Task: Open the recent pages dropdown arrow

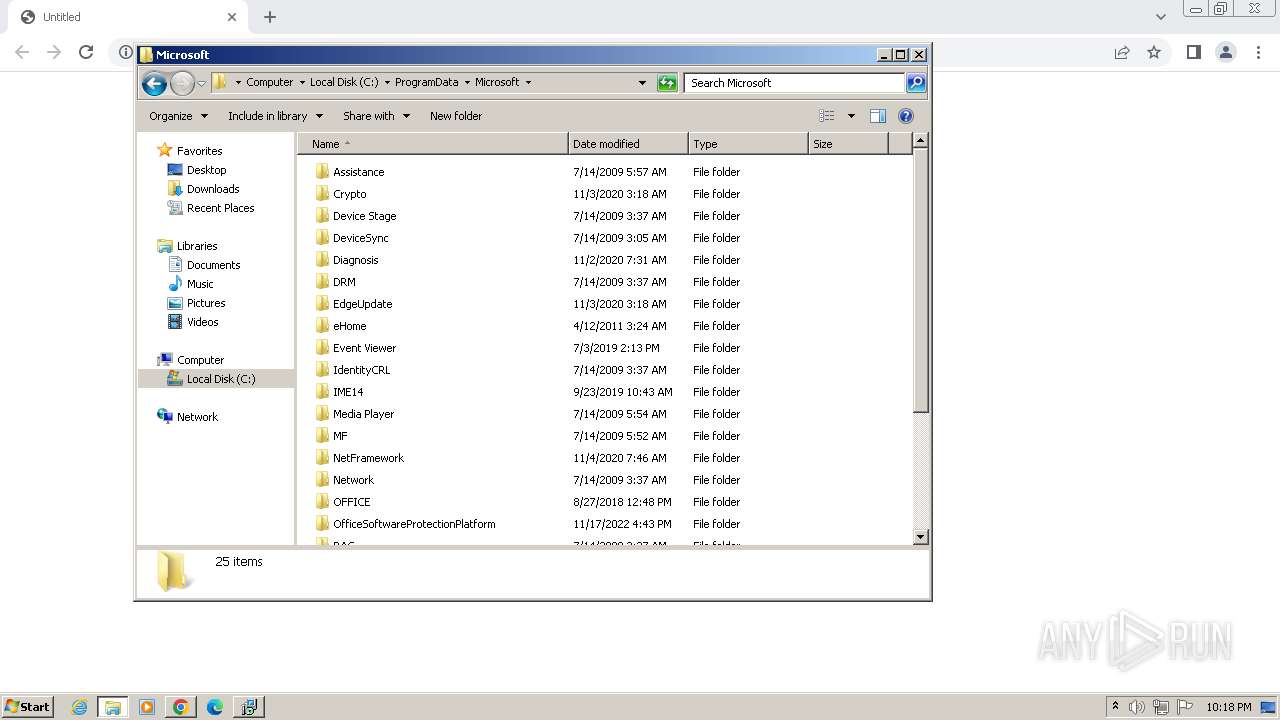Action: pos(202,83)
